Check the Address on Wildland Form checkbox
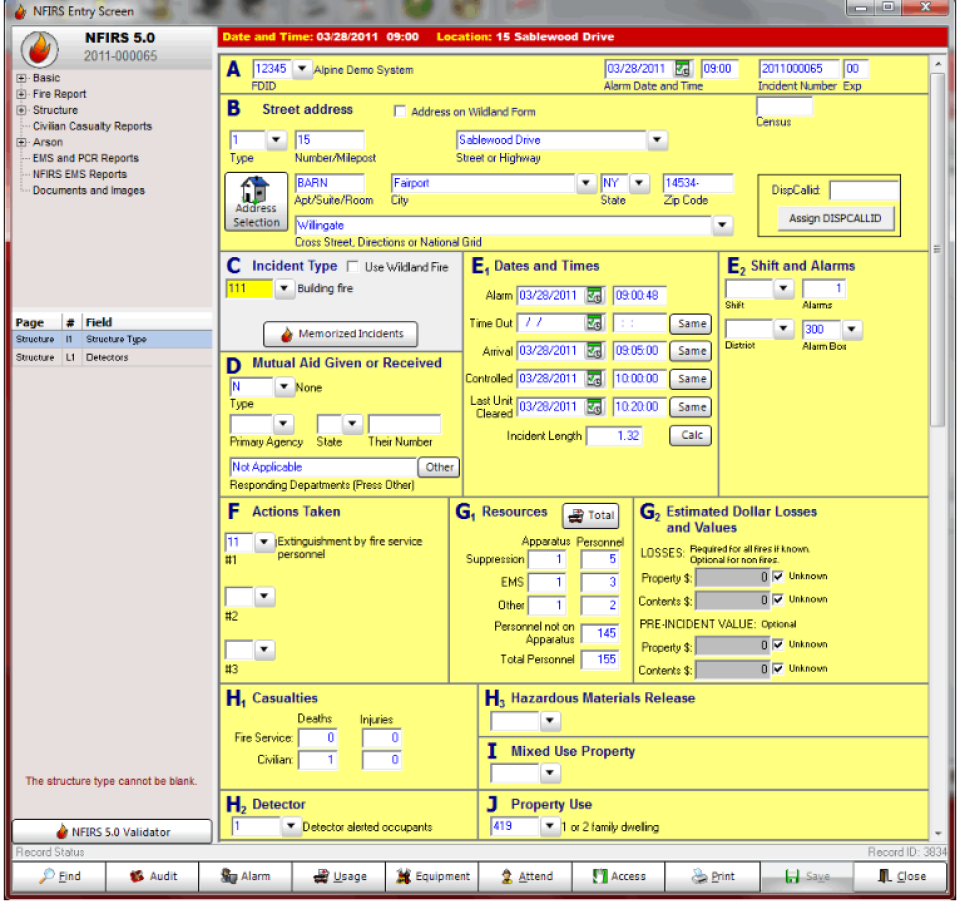The width and height of the screenshot is (960, 904). pos(400,111)
